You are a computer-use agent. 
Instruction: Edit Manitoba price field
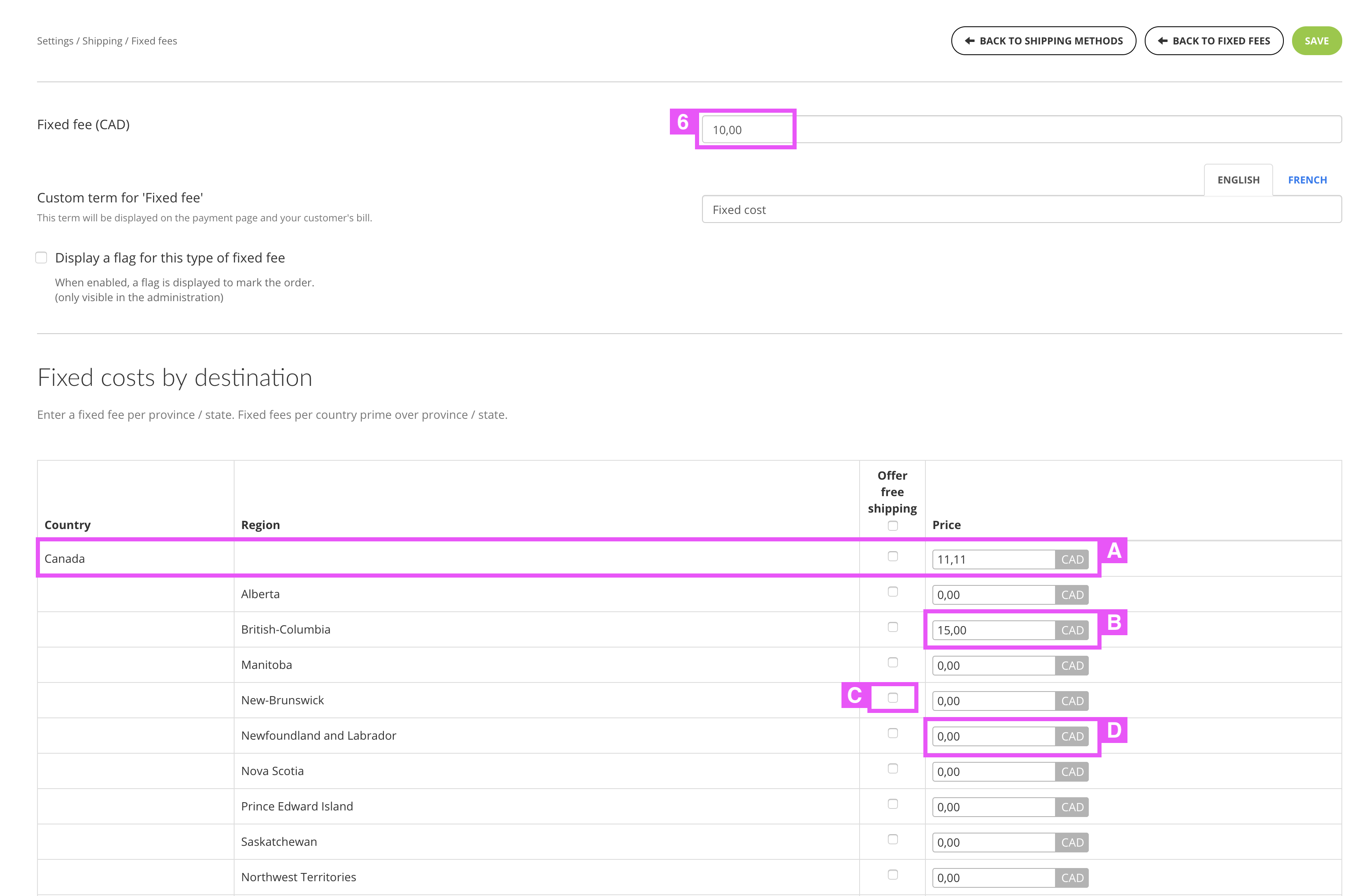[x=994, y=666]
